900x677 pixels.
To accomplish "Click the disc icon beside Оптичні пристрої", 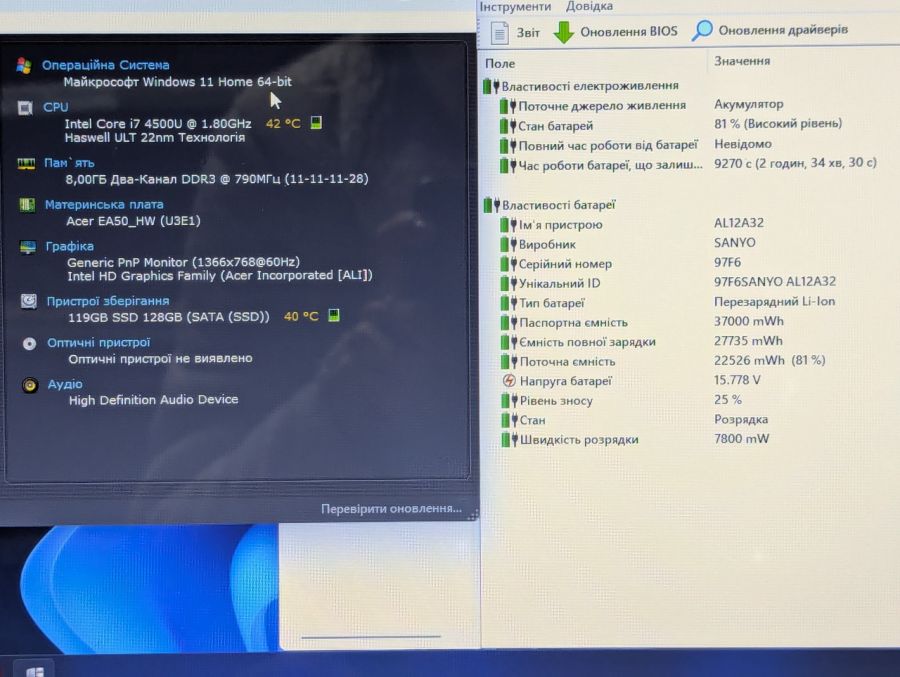I will click(x=29, y=343).
